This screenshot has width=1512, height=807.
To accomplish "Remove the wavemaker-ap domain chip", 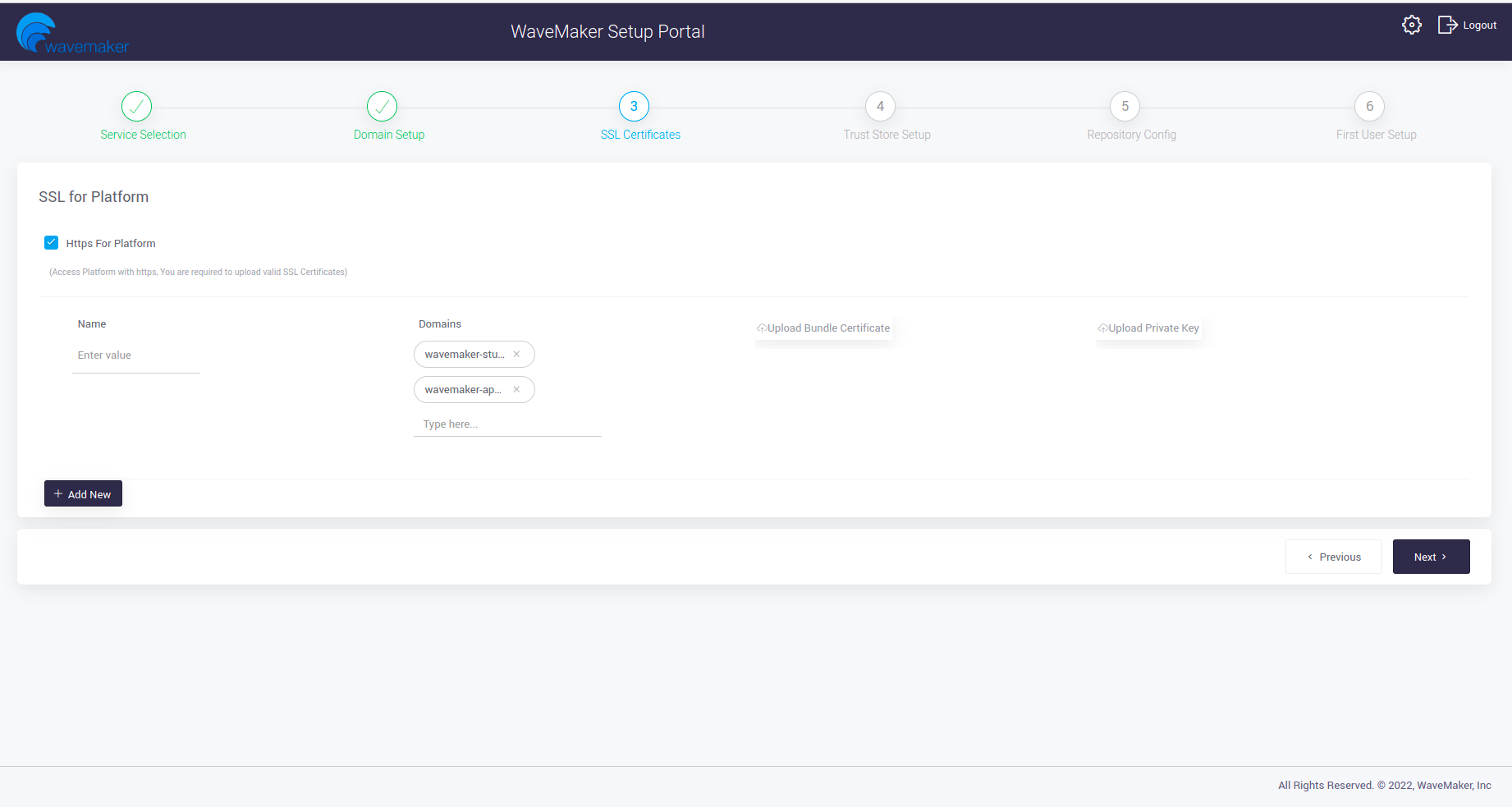I will tap(516, 389).
